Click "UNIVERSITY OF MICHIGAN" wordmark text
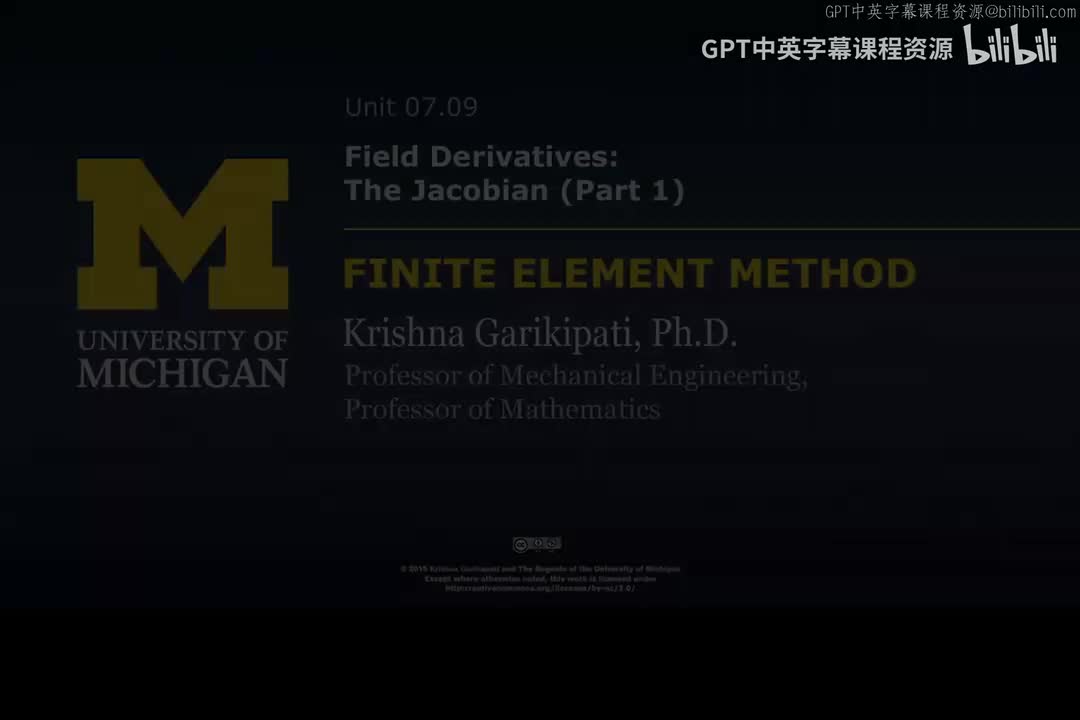 pos(183,358)
